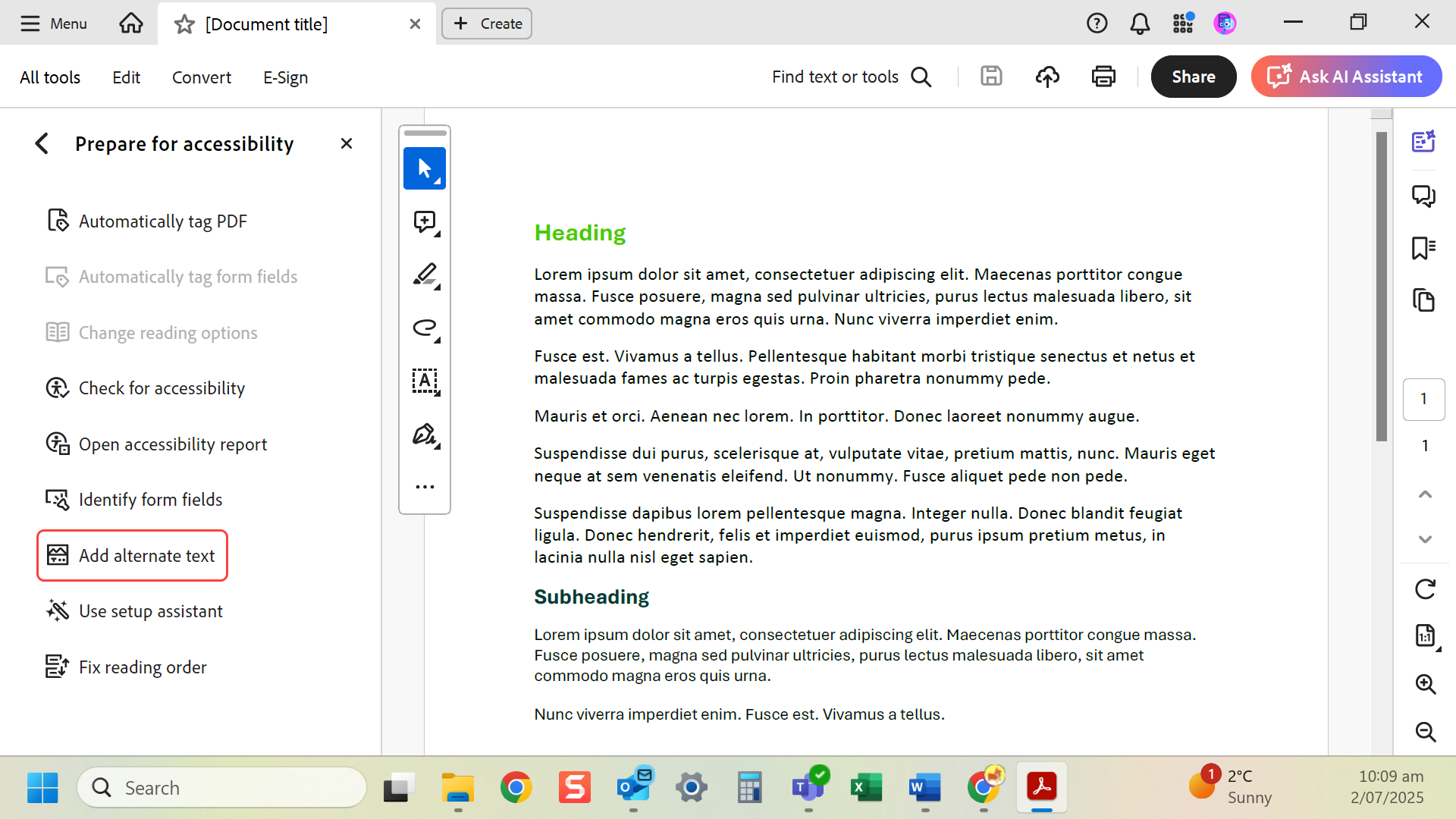The image size is (1456, 819).
Task: Choose the Add comment tool
Action: point(425,222)
